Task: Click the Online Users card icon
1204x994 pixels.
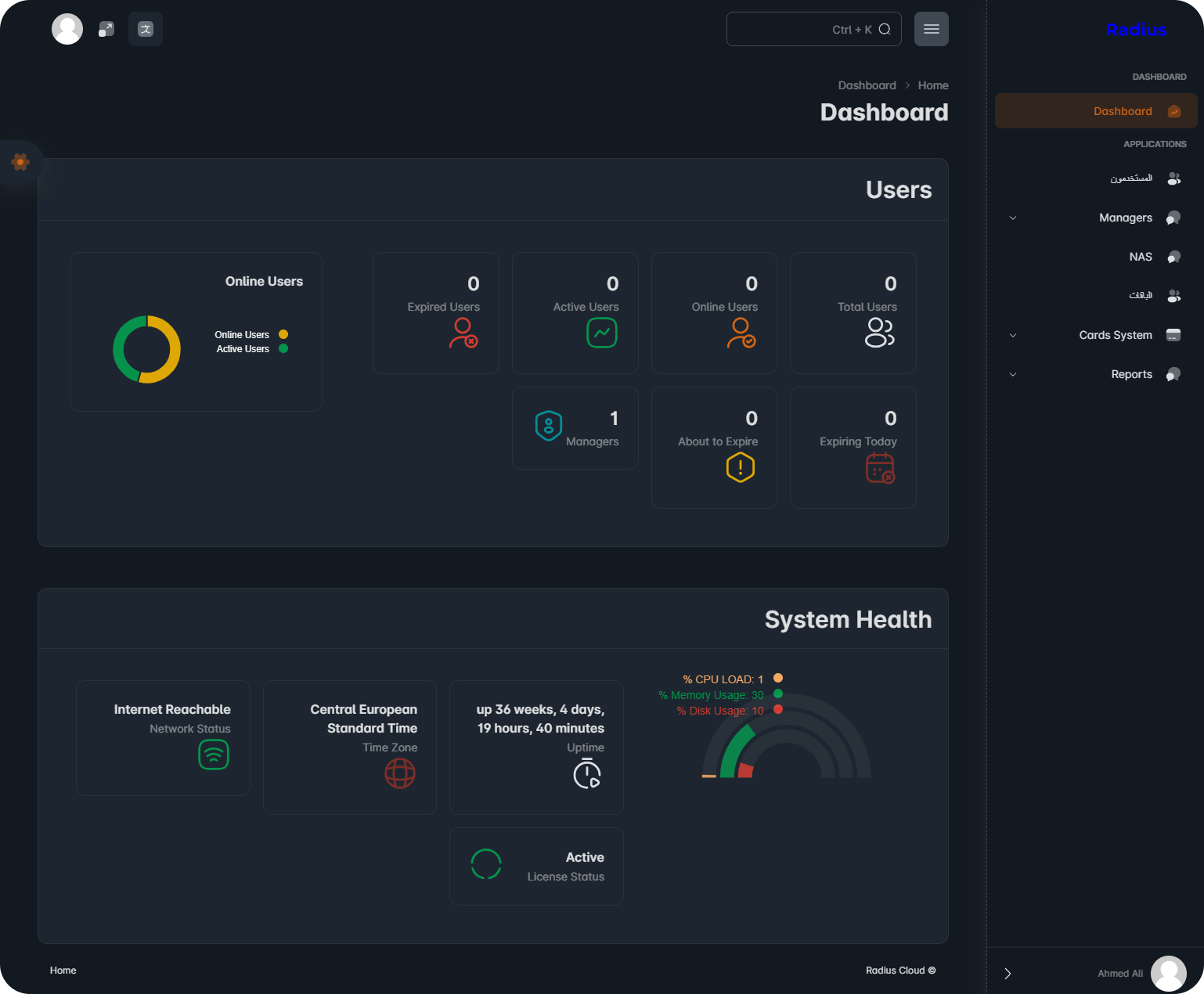Action: coord(741,333)
